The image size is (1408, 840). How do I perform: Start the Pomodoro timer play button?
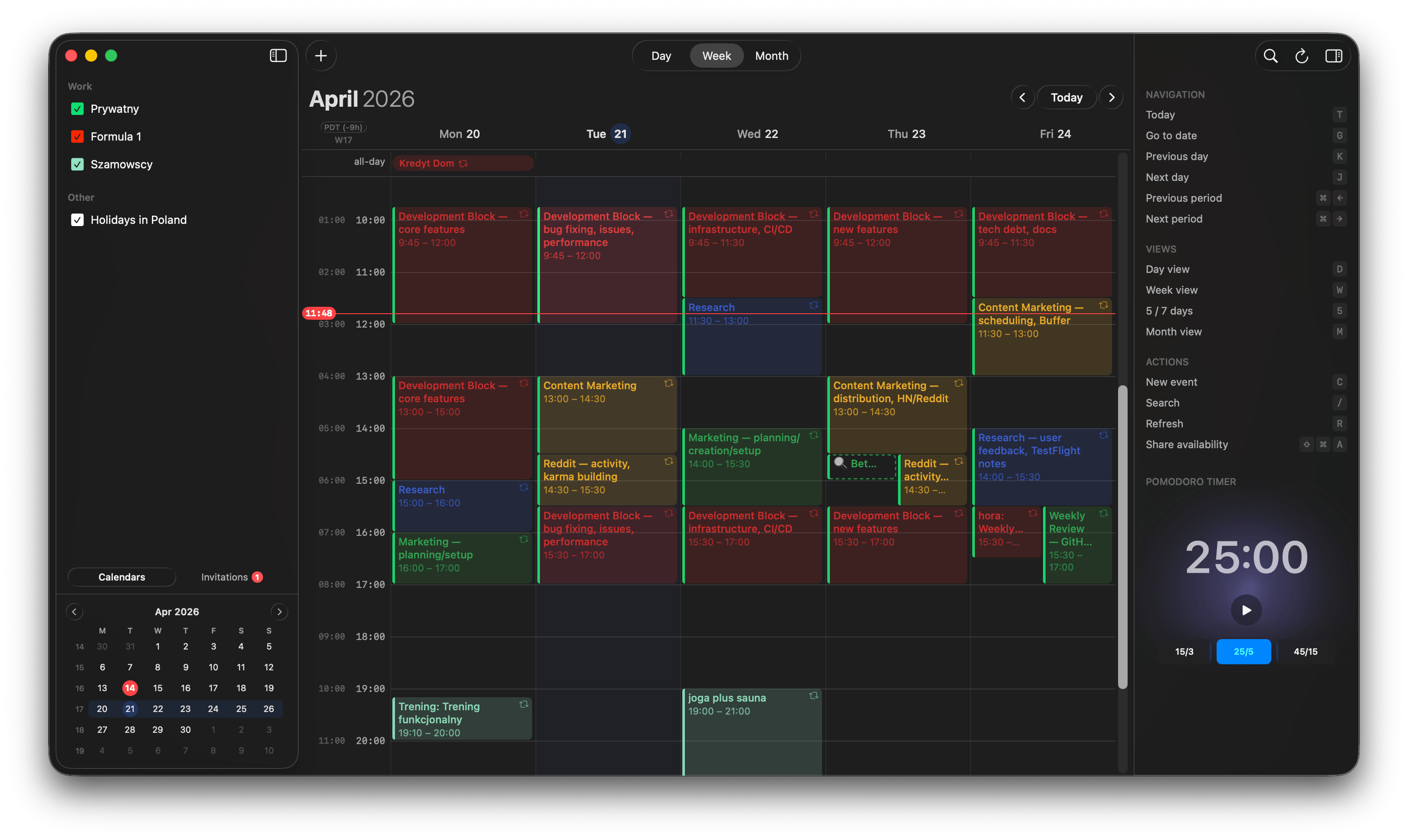1246,610
